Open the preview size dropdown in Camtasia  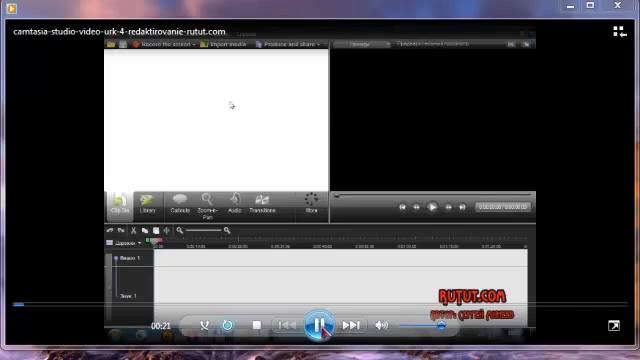coord(362,44)
